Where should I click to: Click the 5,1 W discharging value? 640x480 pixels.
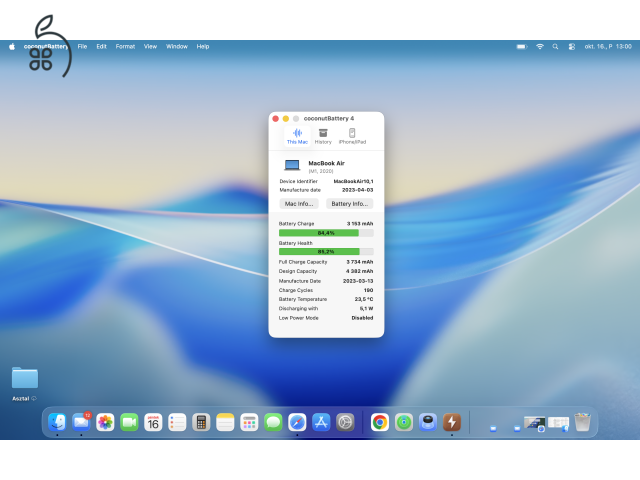[367, 309]
